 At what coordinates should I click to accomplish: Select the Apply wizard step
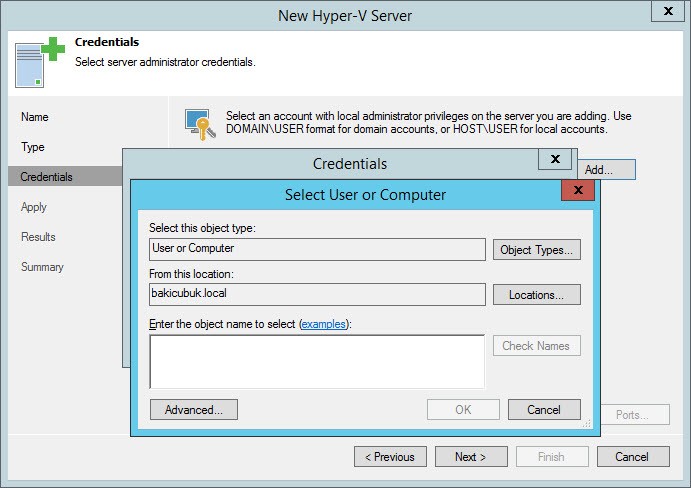point(33,207)
